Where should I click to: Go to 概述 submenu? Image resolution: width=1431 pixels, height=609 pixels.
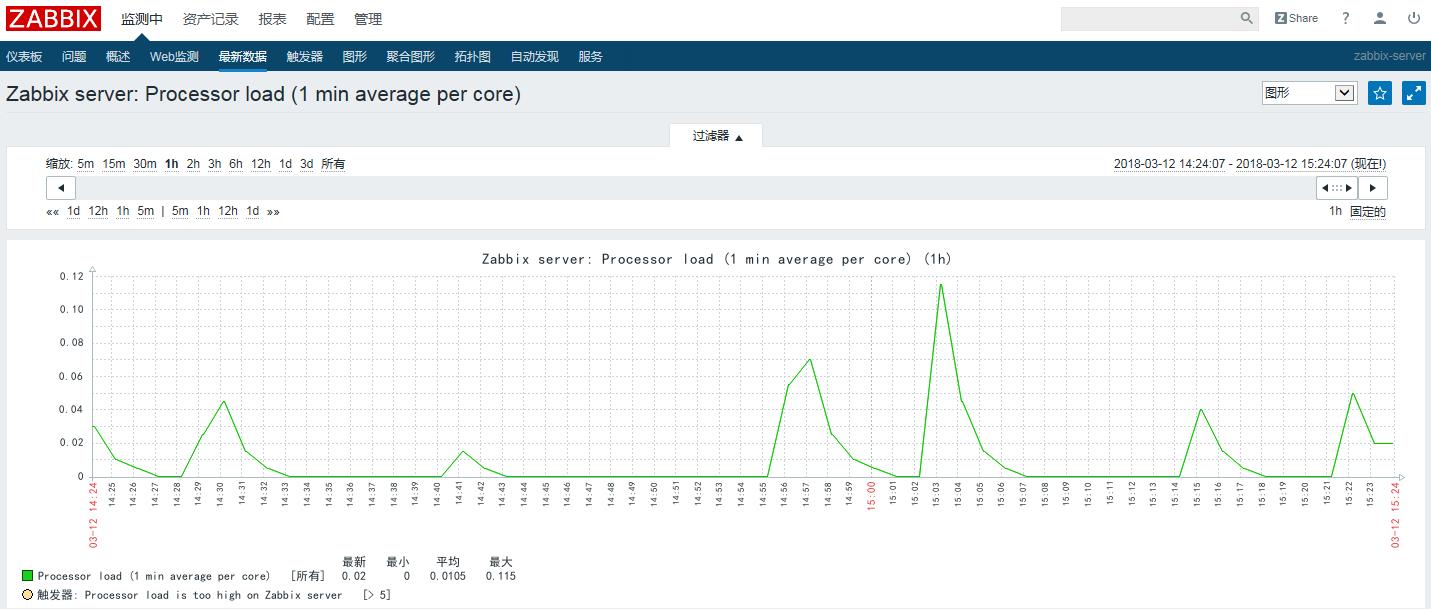(x=118, y=57)
